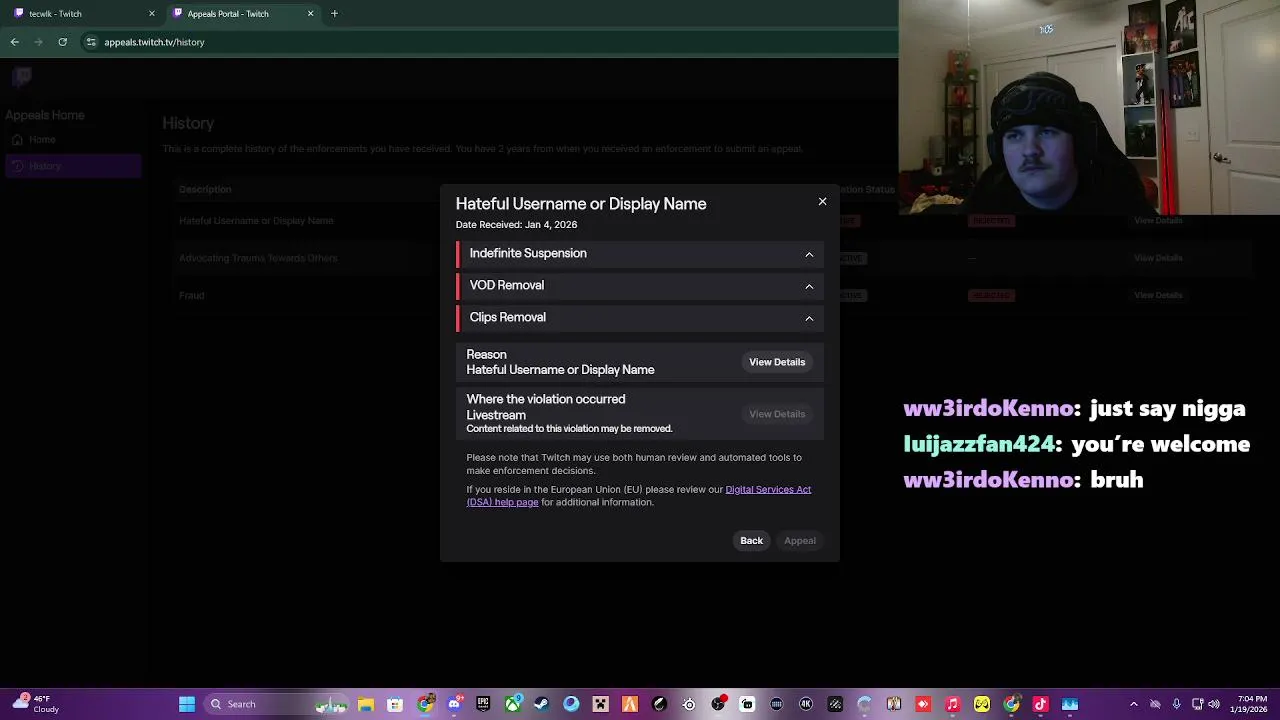Image resolution: width=1280 pixels, height=720 pixels.
Task: View Details for the Reason row
Action: 777,362
